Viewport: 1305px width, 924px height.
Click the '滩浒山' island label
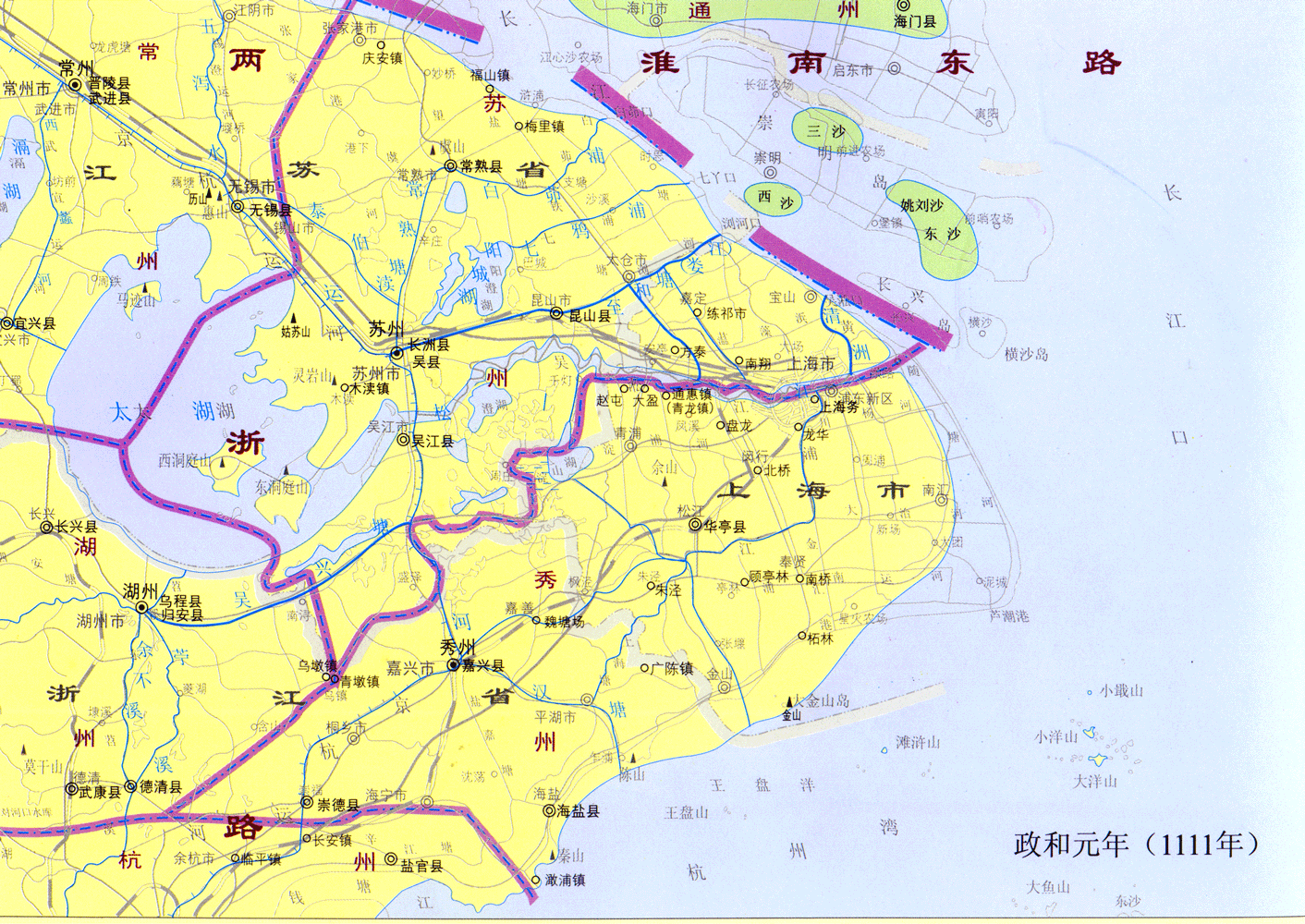(918, 742)
